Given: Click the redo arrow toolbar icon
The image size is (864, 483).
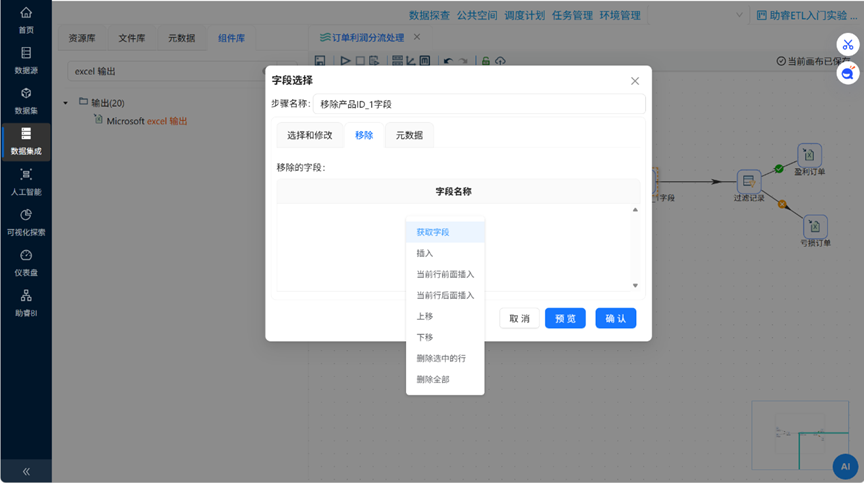Looking at the screenshot, I should (463, 61).
